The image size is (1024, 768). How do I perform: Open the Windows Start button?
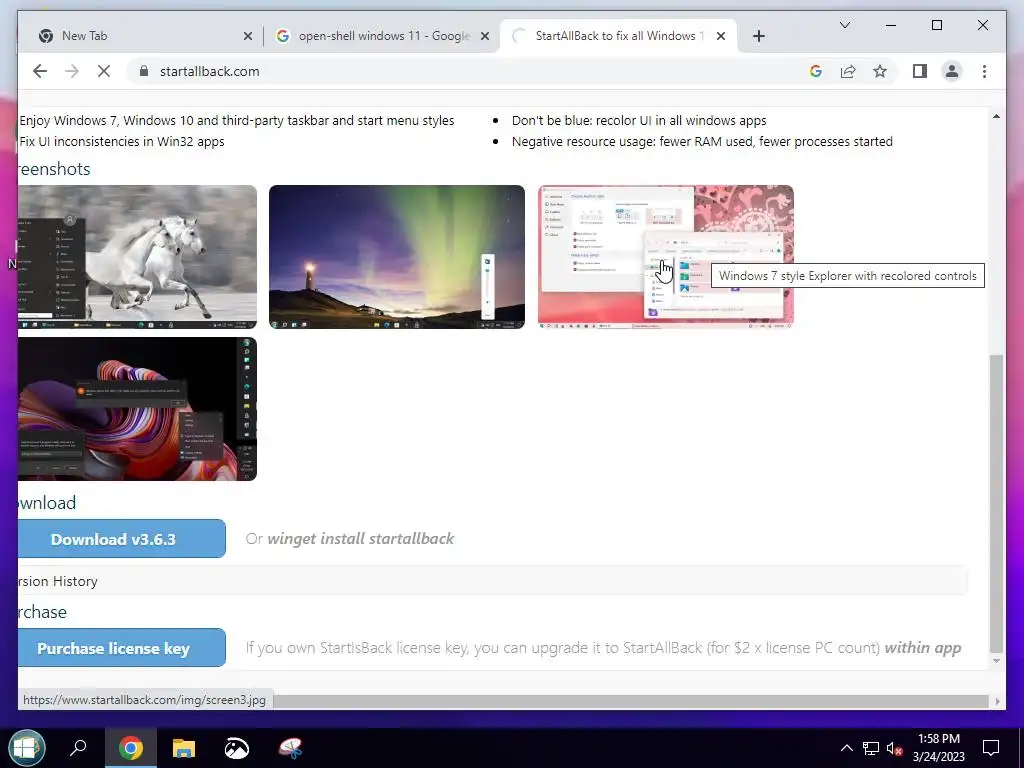click(x=26, y=748)
